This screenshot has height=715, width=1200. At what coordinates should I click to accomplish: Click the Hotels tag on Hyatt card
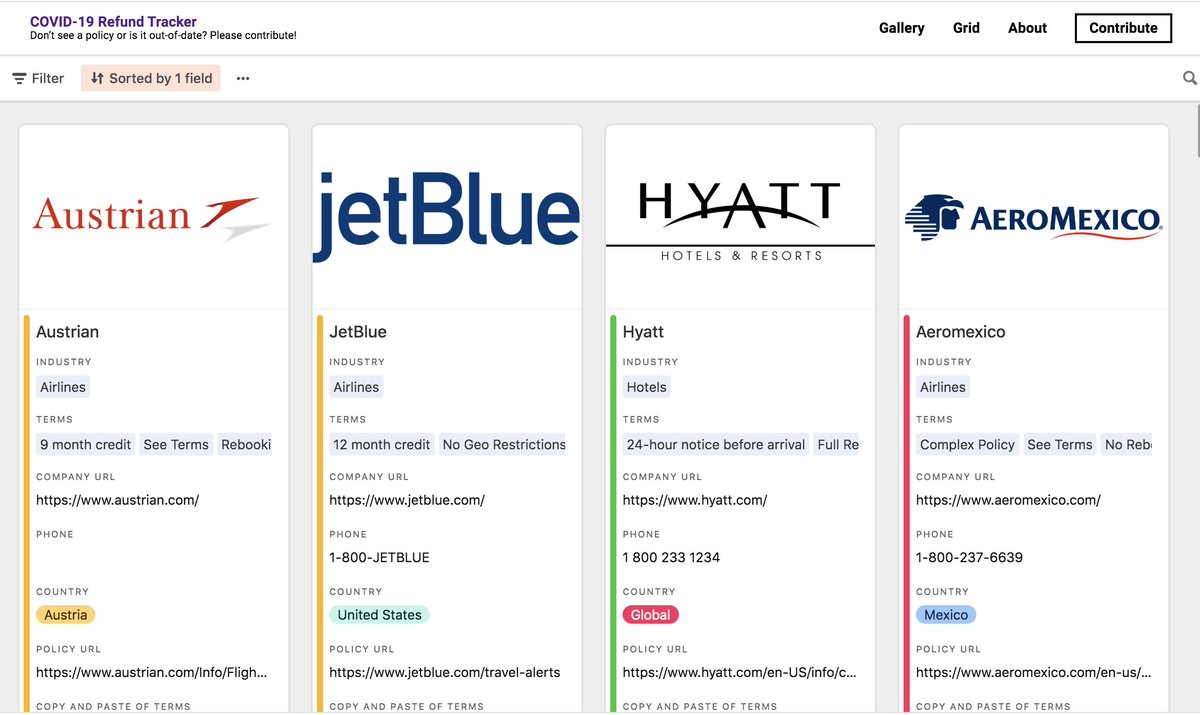647,387
